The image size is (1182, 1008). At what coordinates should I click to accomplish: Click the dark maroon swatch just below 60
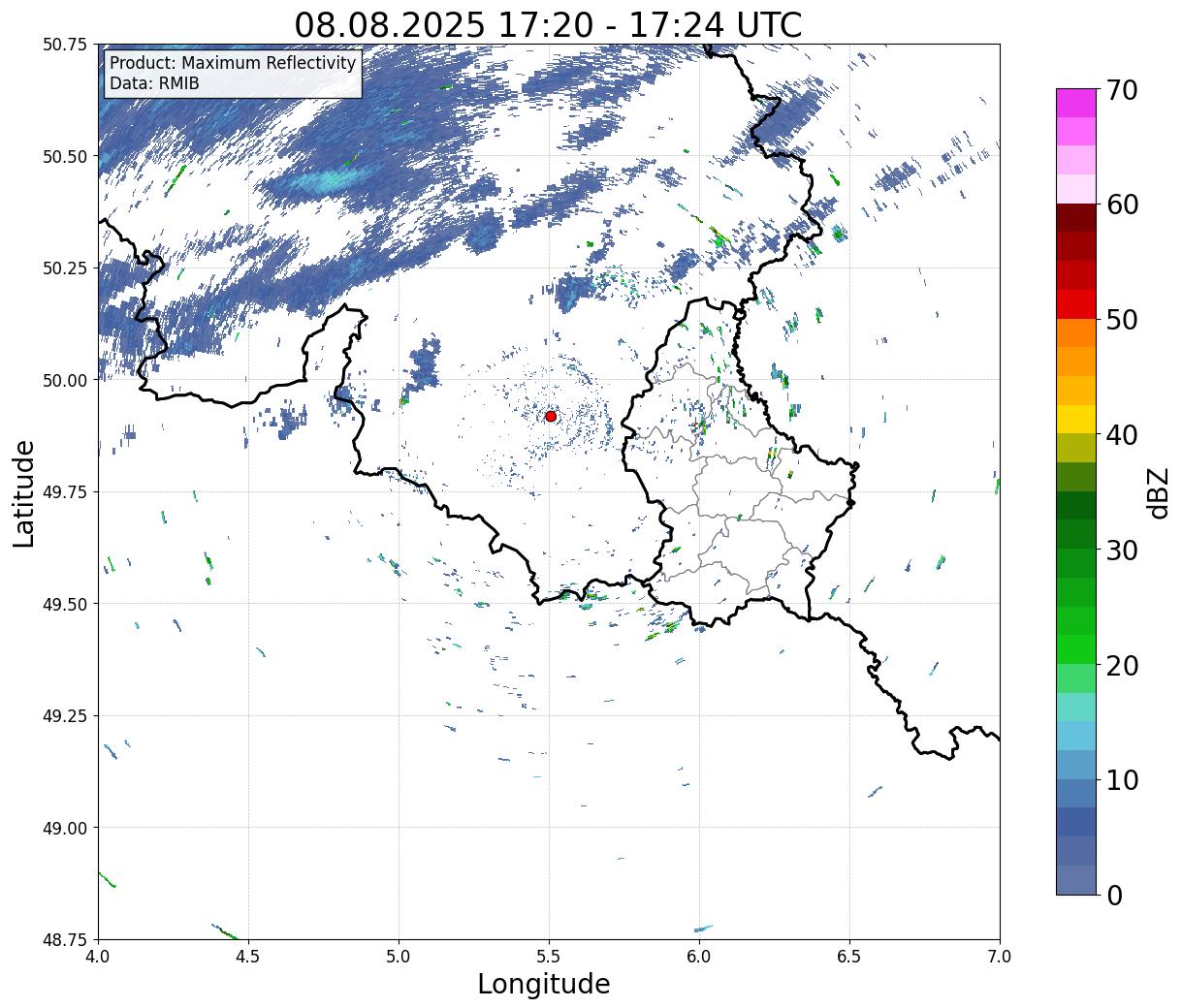(x=1076, y=218)
